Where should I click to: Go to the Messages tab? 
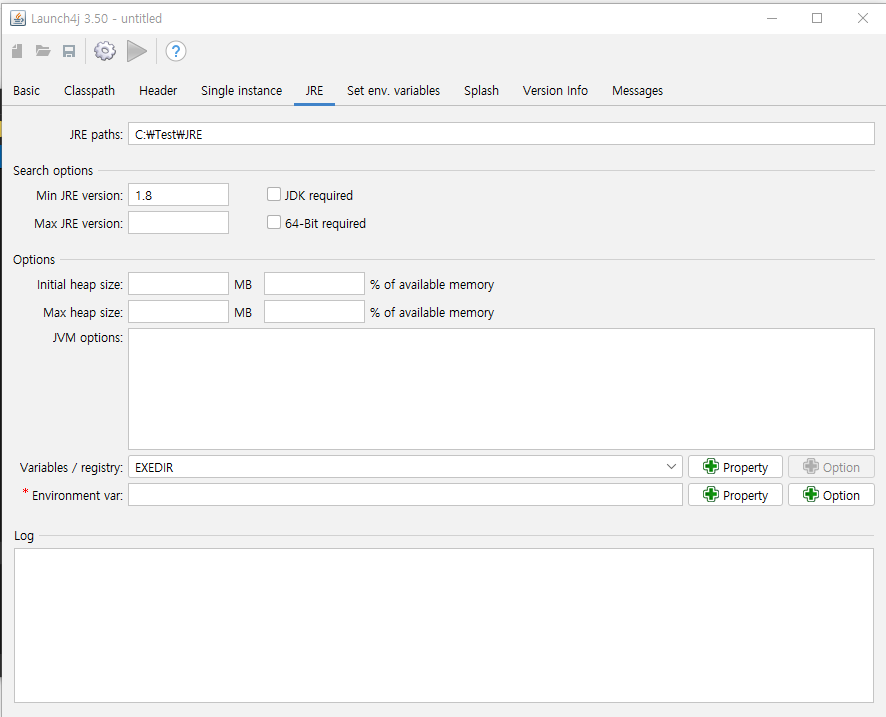[637, 90]
